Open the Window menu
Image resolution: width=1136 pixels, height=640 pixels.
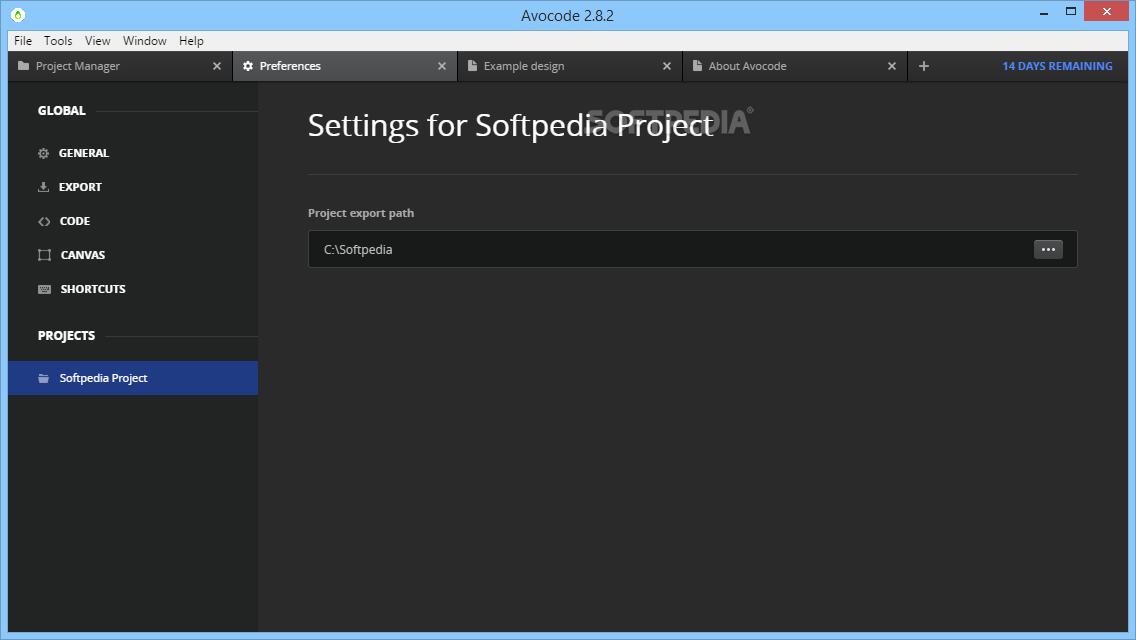(x=145, y=41)
